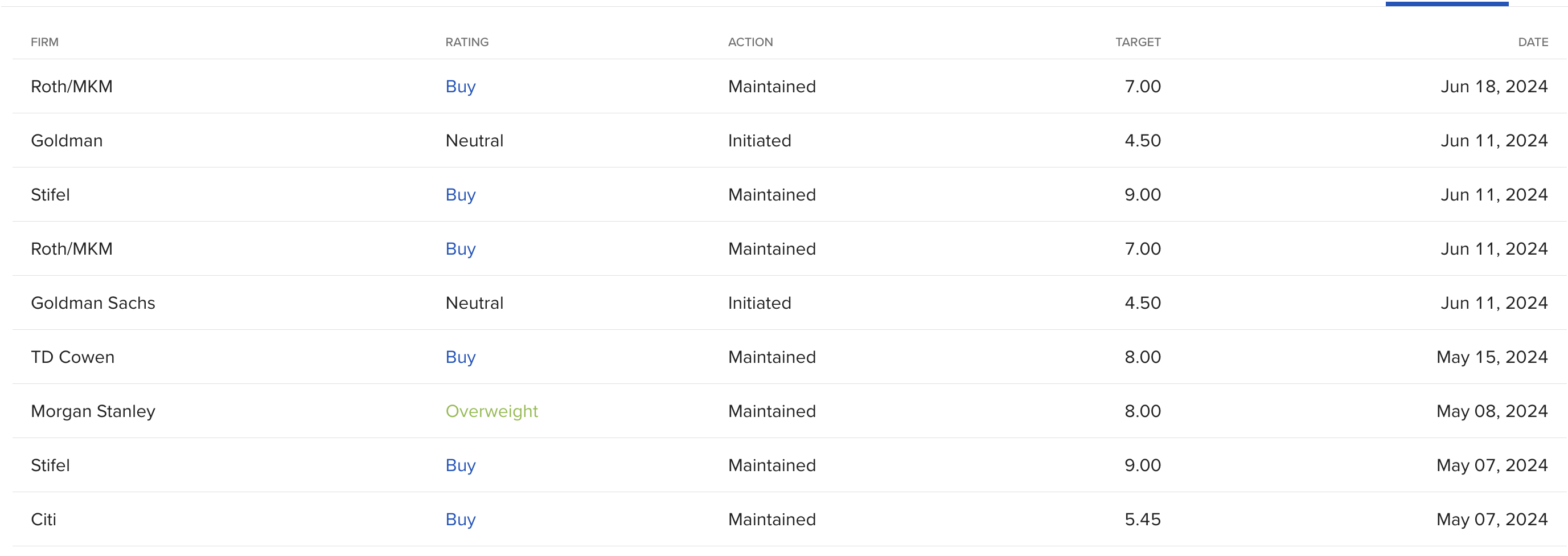Viewport: 1568px width, 556px height.
Task: Click the Buy rating for Jun 11 Roth/MKM
Action: pos(460,249)
